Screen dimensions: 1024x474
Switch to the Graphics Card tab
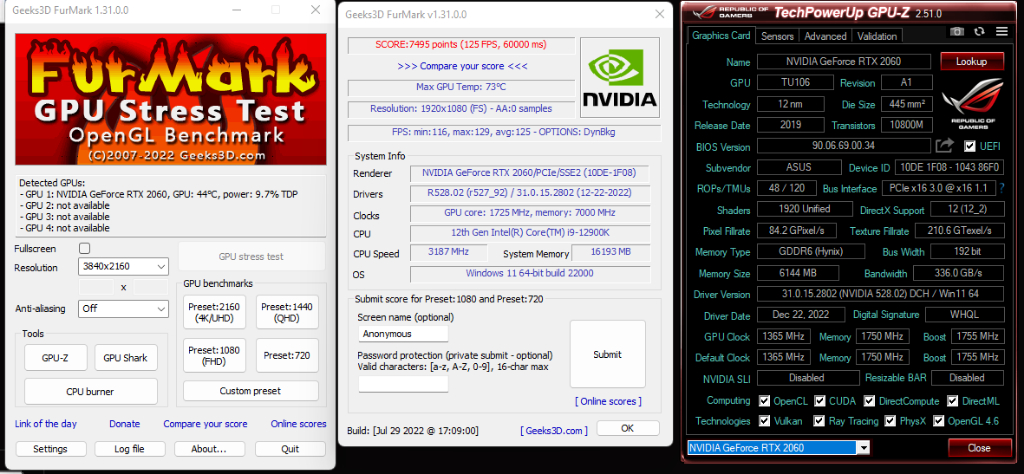(721, 35)
